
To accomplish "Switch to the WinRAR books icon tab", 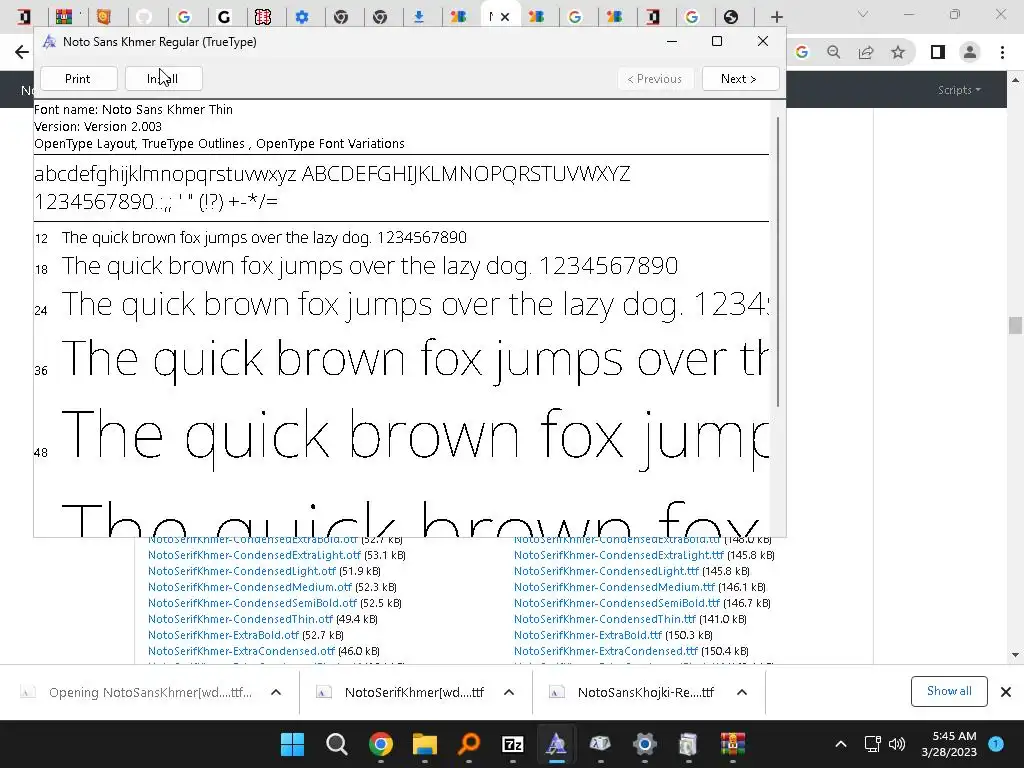I will (64, 17).
